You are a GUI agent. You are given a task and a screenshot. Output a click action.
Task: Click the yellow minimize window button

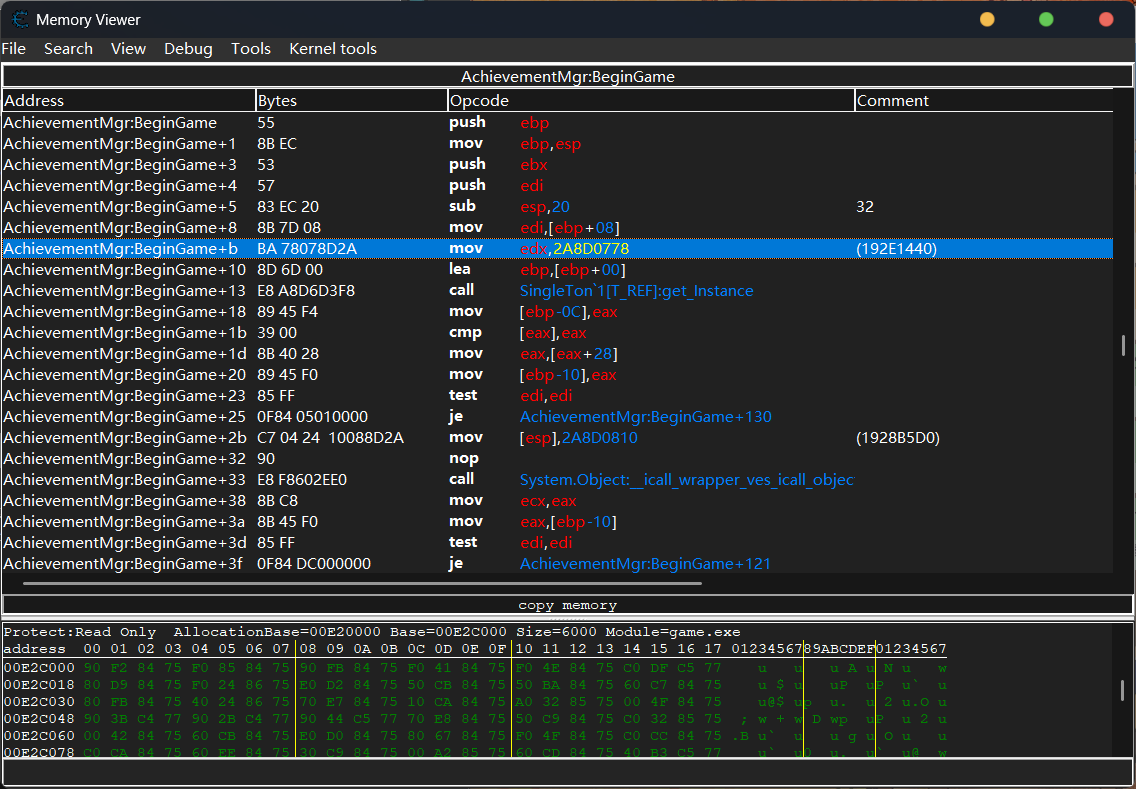[987, 19]
